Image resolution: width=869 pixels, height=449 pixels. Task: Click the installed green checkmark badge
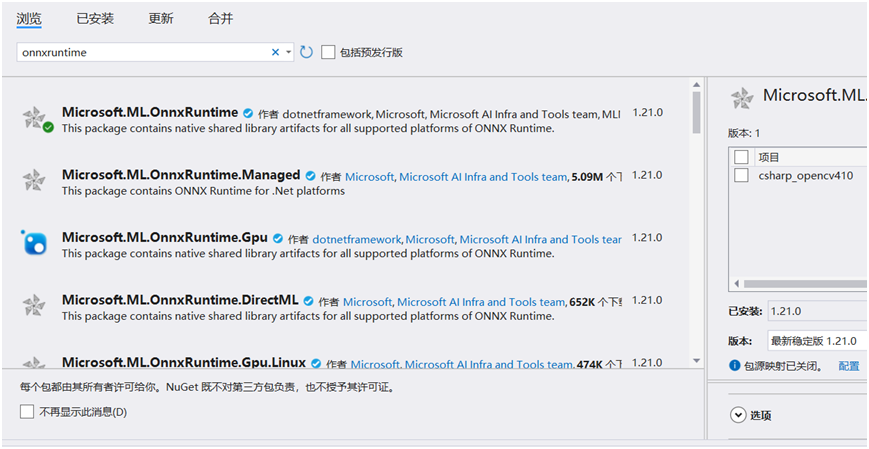(x=48, y=128)
